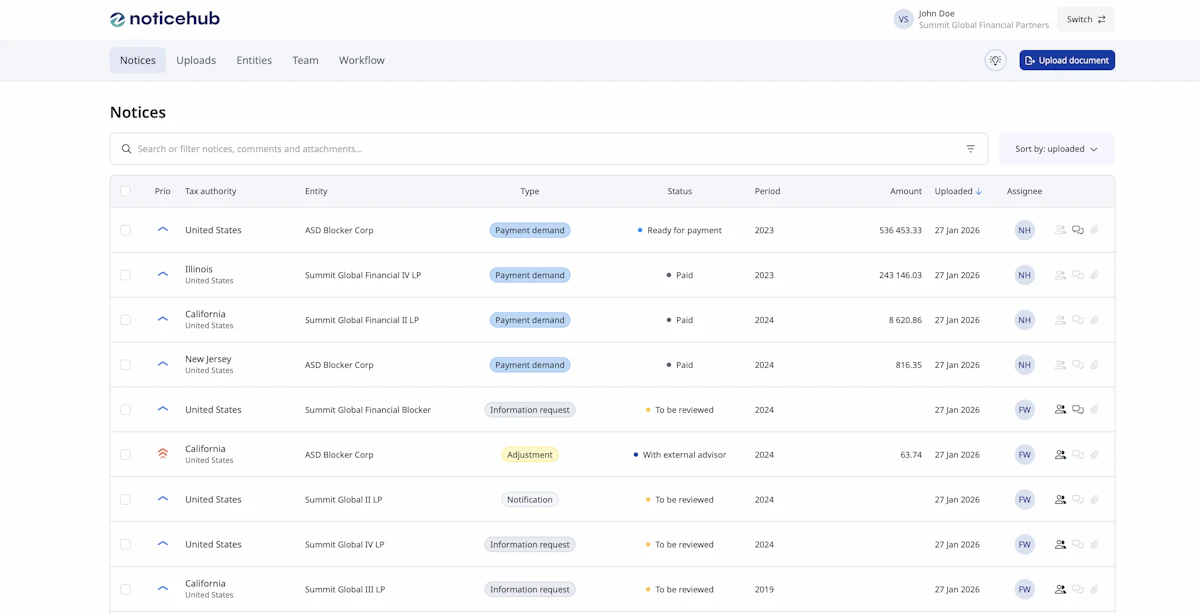Click attachment paperclip on the Illinois notice row
The width and height of the screenshot is (1200, 613).
(1094, 275)
